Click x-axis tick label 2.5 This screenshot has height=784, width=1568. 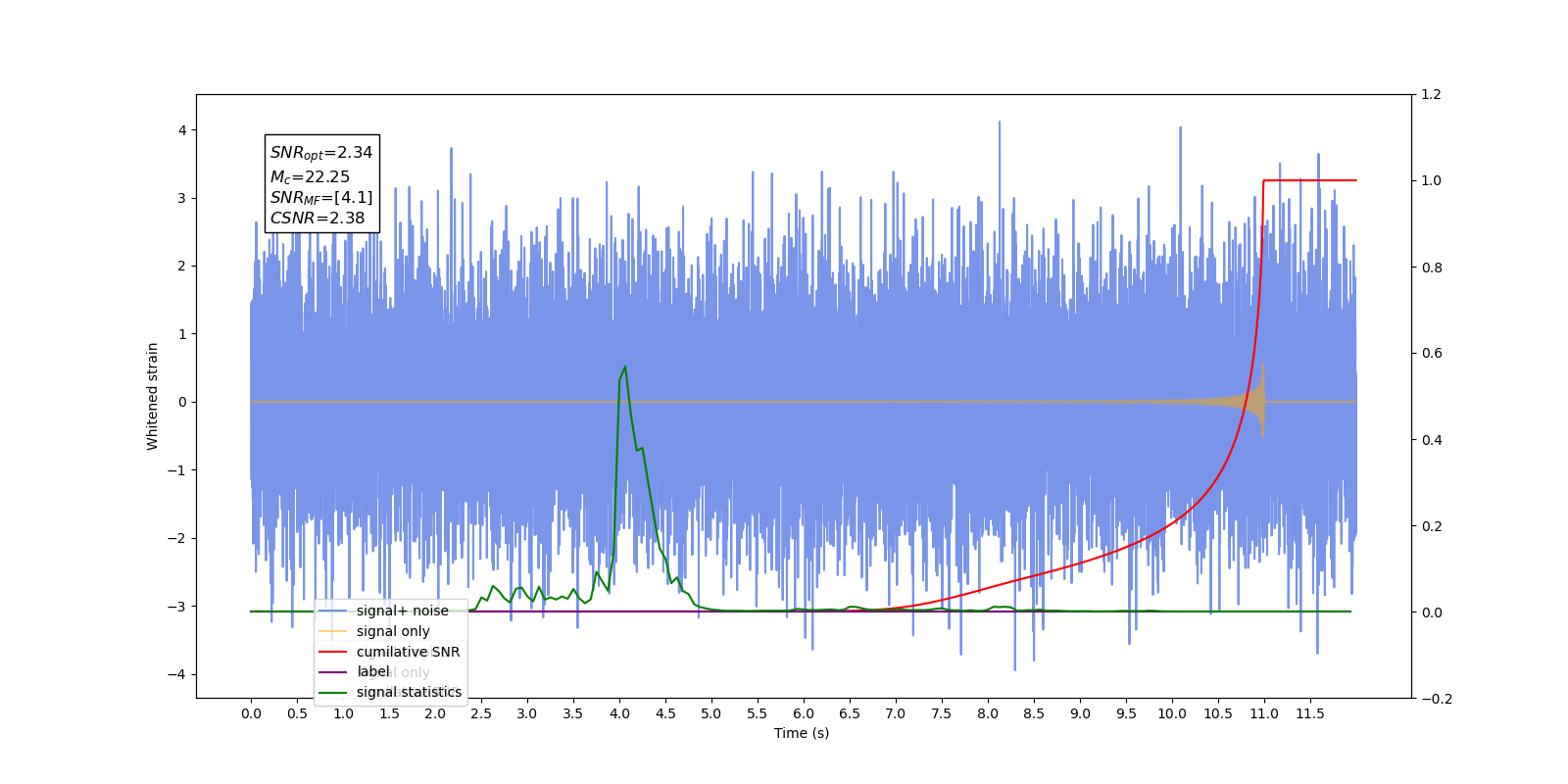tap(481, 713)
